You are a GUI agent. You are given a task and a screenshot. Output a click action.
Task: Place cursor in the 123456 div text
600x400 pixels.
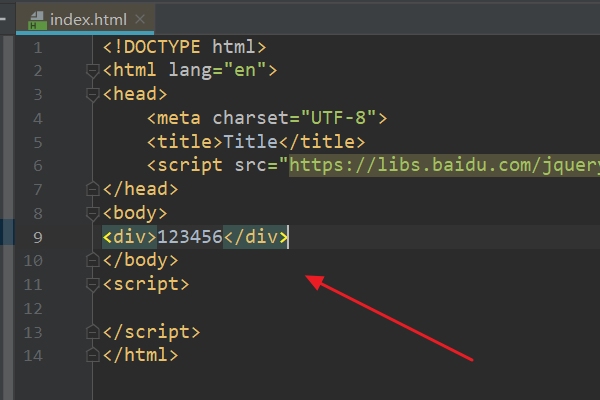(189, 237)
